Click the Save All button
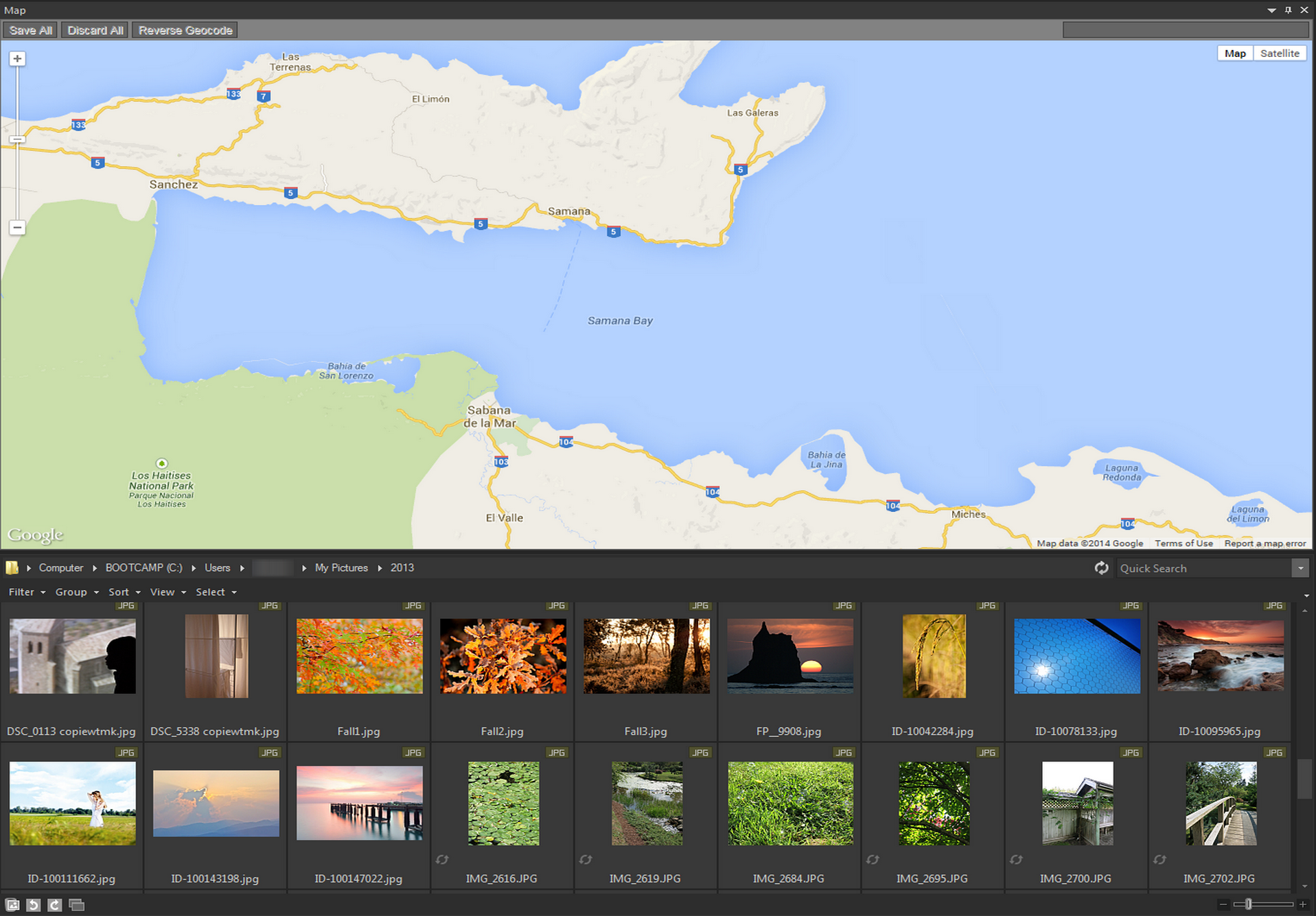Viewport: 1316px width, 916px height. [31, 30]
